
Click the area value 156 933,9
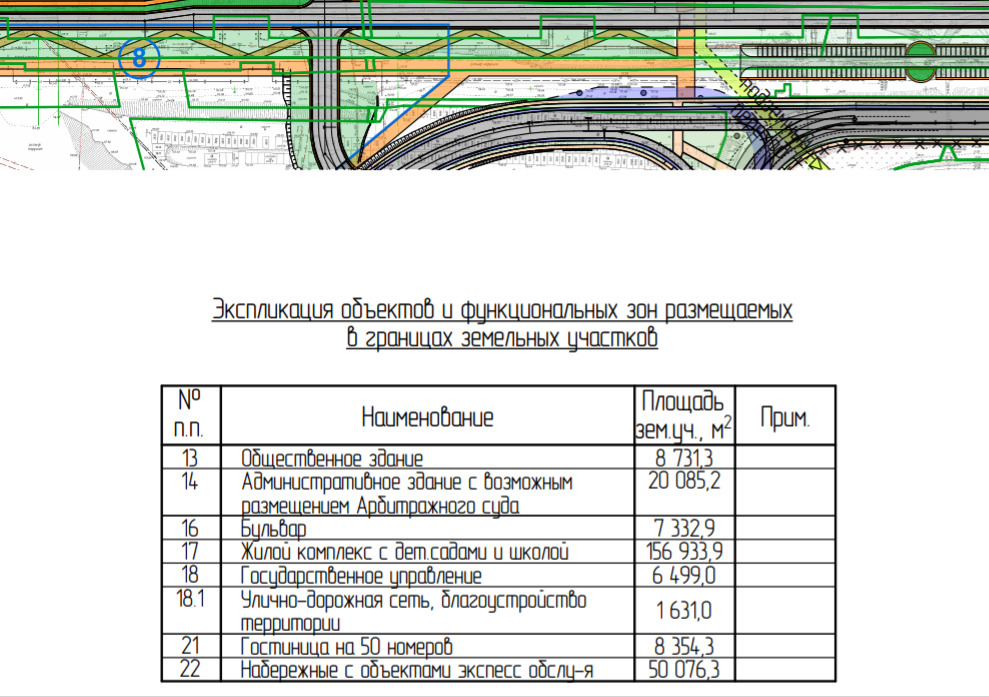(x=684, y=551)
